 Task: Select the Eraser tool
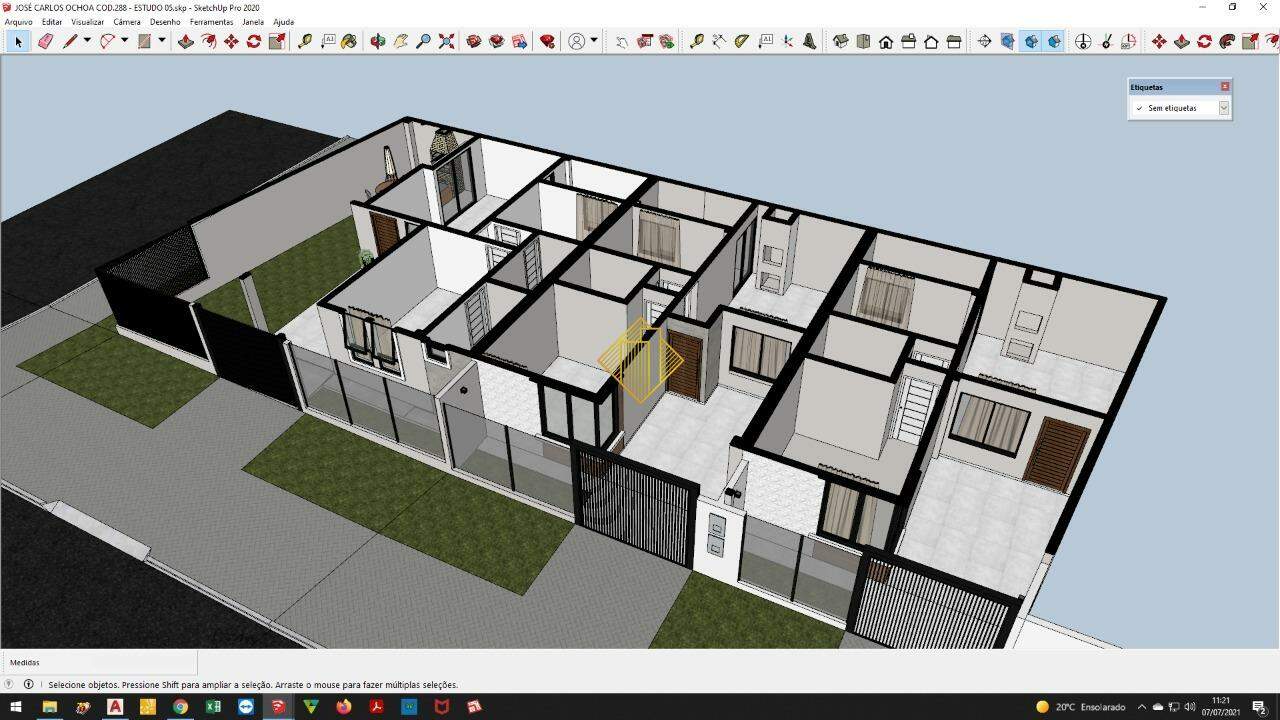[x=44, y=41]
